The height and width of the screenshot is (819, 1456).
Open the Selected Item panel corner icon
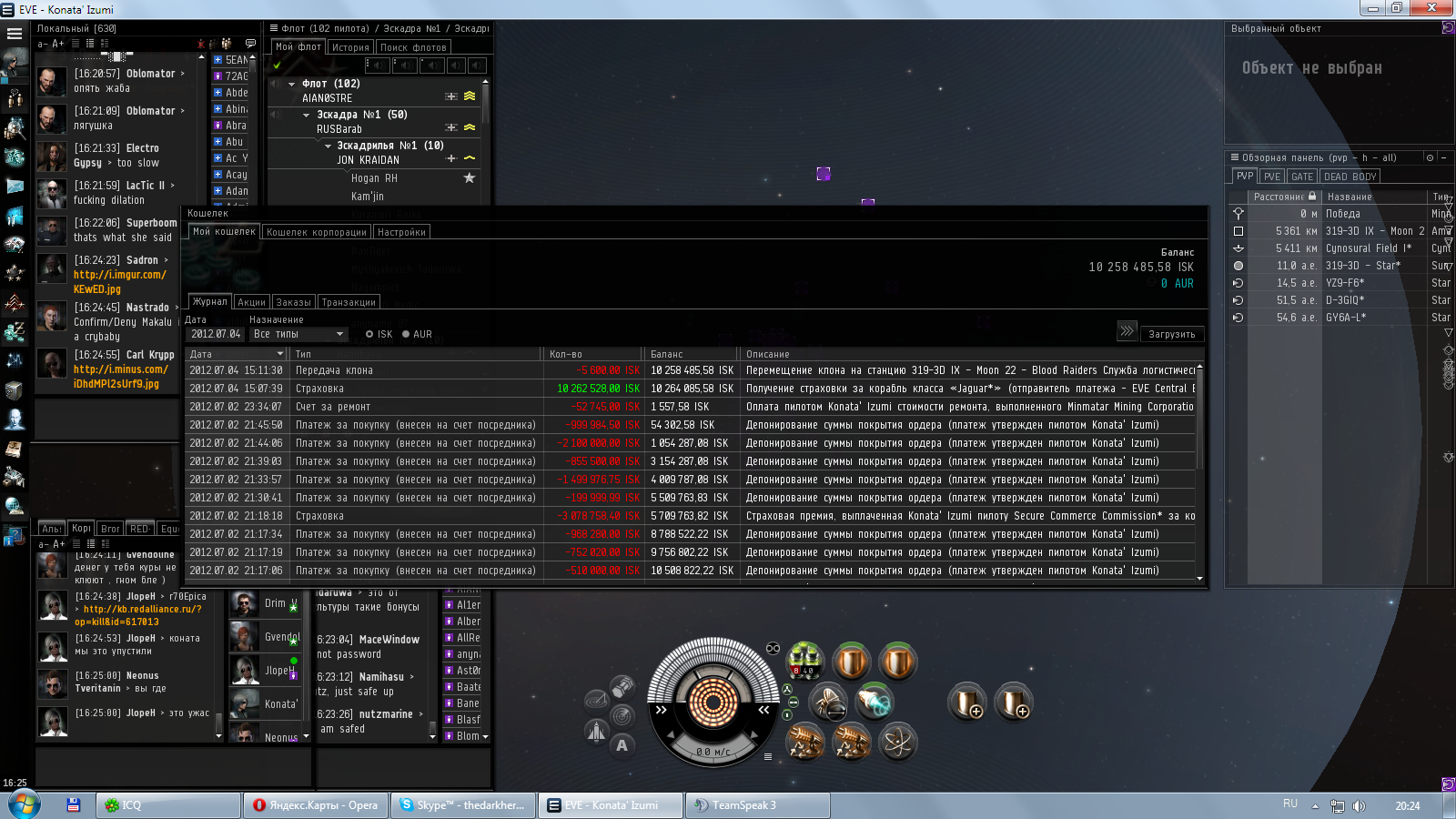[x=1448, y=27]
